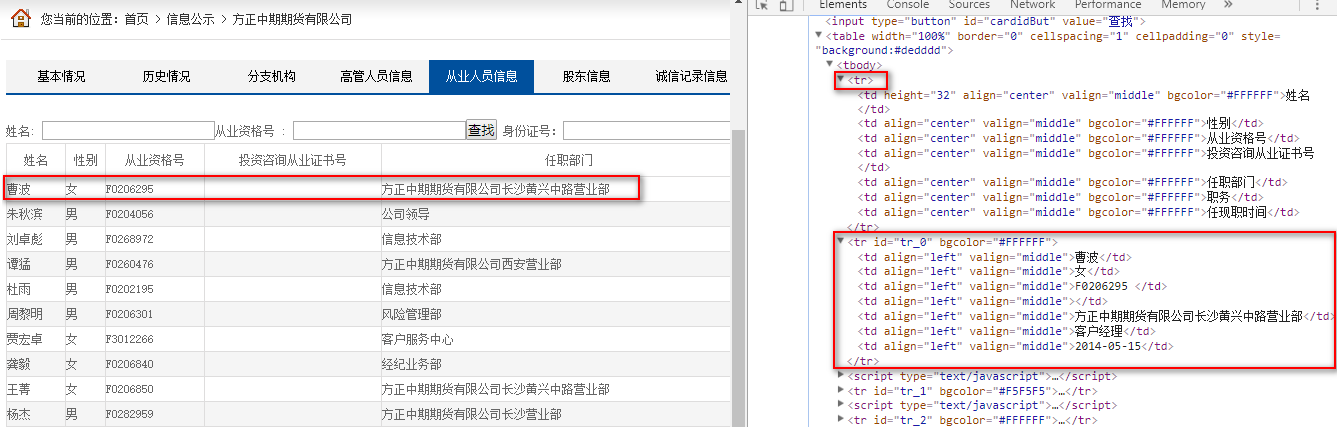Viewport: 1337px width, 427px height.
Task: Toggle the DevTools device toolbar icon
Action: pyautogui.click(x=786, y=5)
